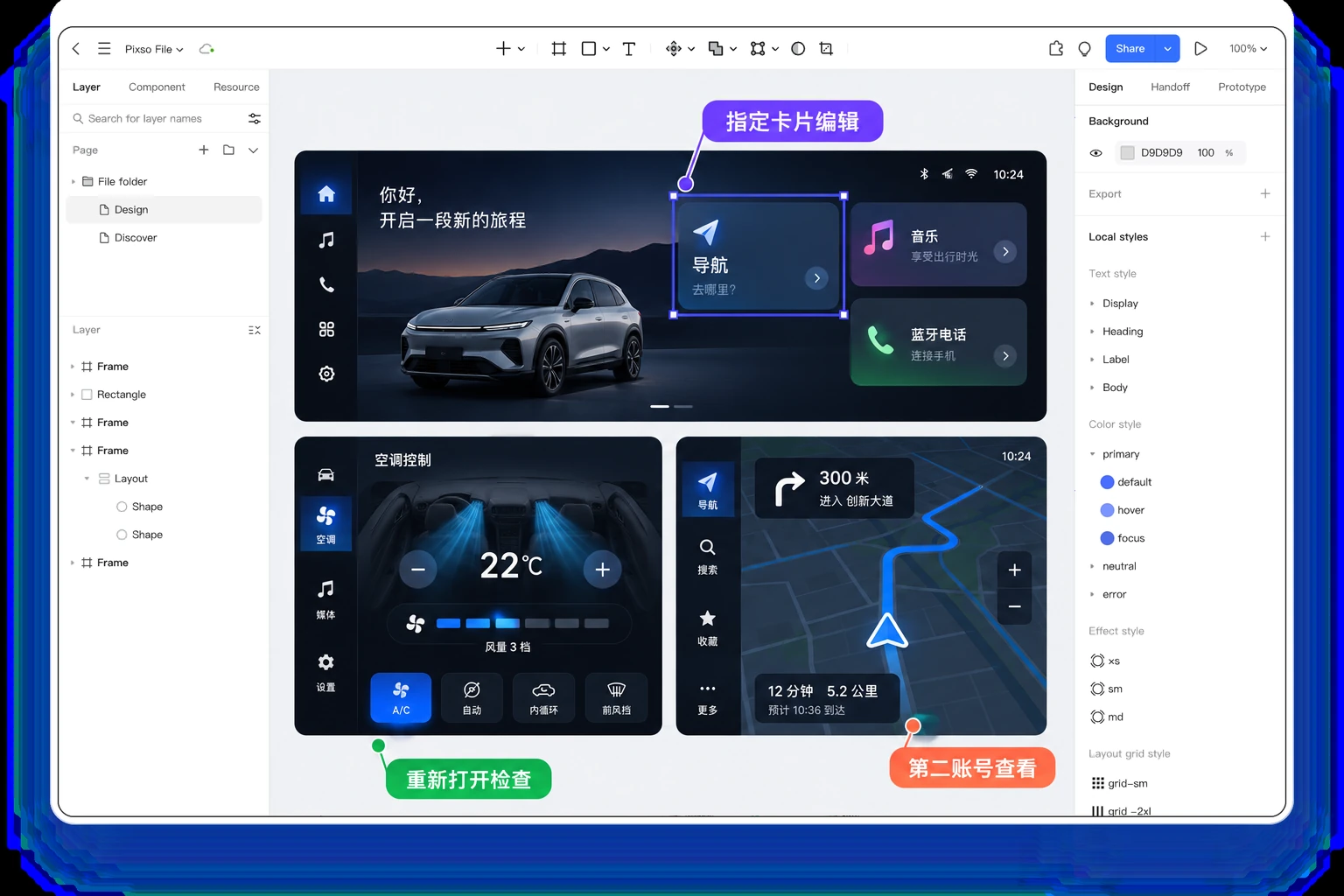Click the cloud sync status icon
Screen dimensions: 1344x896
206,49
